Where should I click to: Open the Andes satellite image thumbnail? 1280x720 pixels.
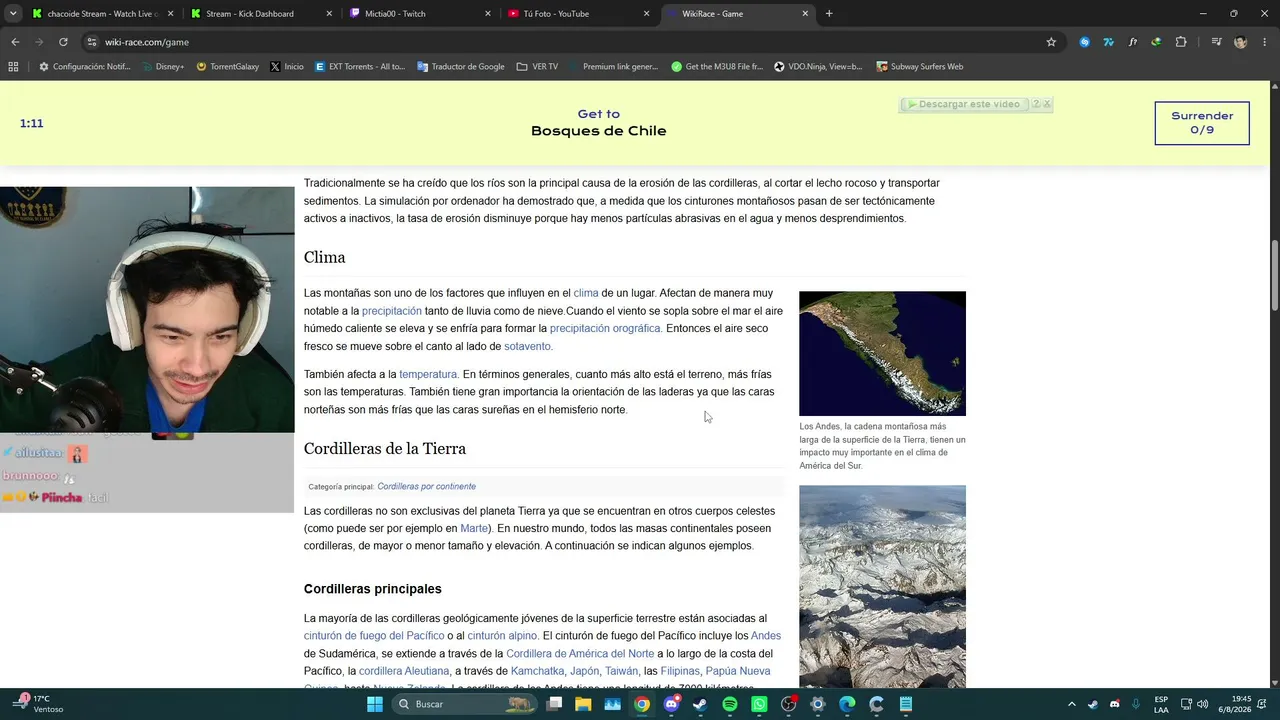pos(882,353)
